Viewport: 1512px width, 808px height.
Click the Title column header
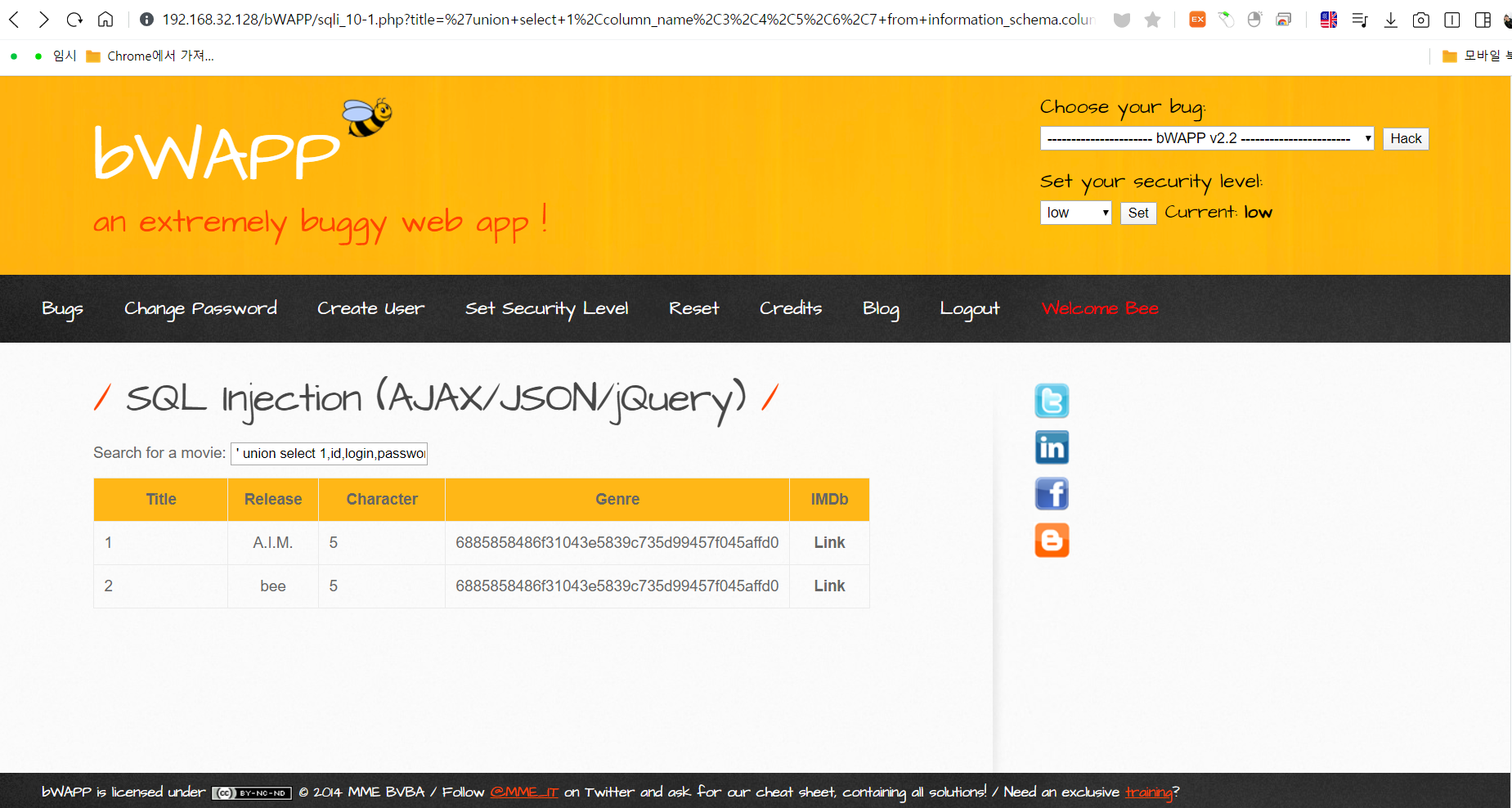pyautogui.click(x=161, y=499)
